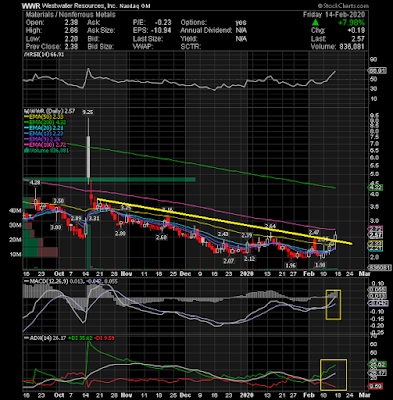Screen dimensions: 393x400
Task: Click the yellow box on ADX panel
Action: pos(333,375)
